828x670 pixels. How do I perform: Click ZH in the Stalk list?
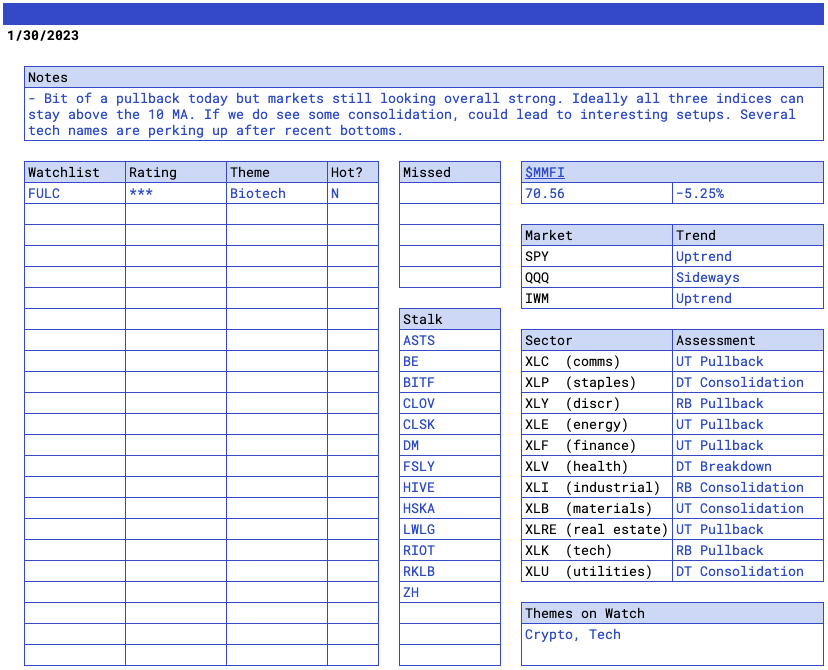(450, 592)
